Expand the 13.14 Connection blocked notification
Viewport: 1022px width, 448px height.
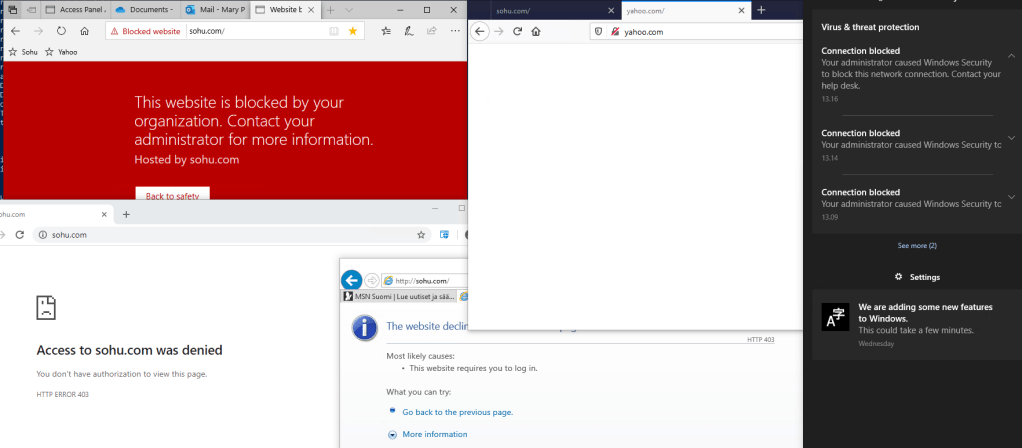1011,138
